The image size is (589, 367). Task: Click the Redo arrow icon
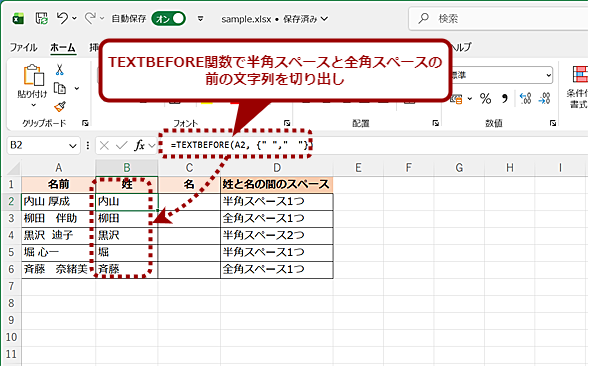90,18
